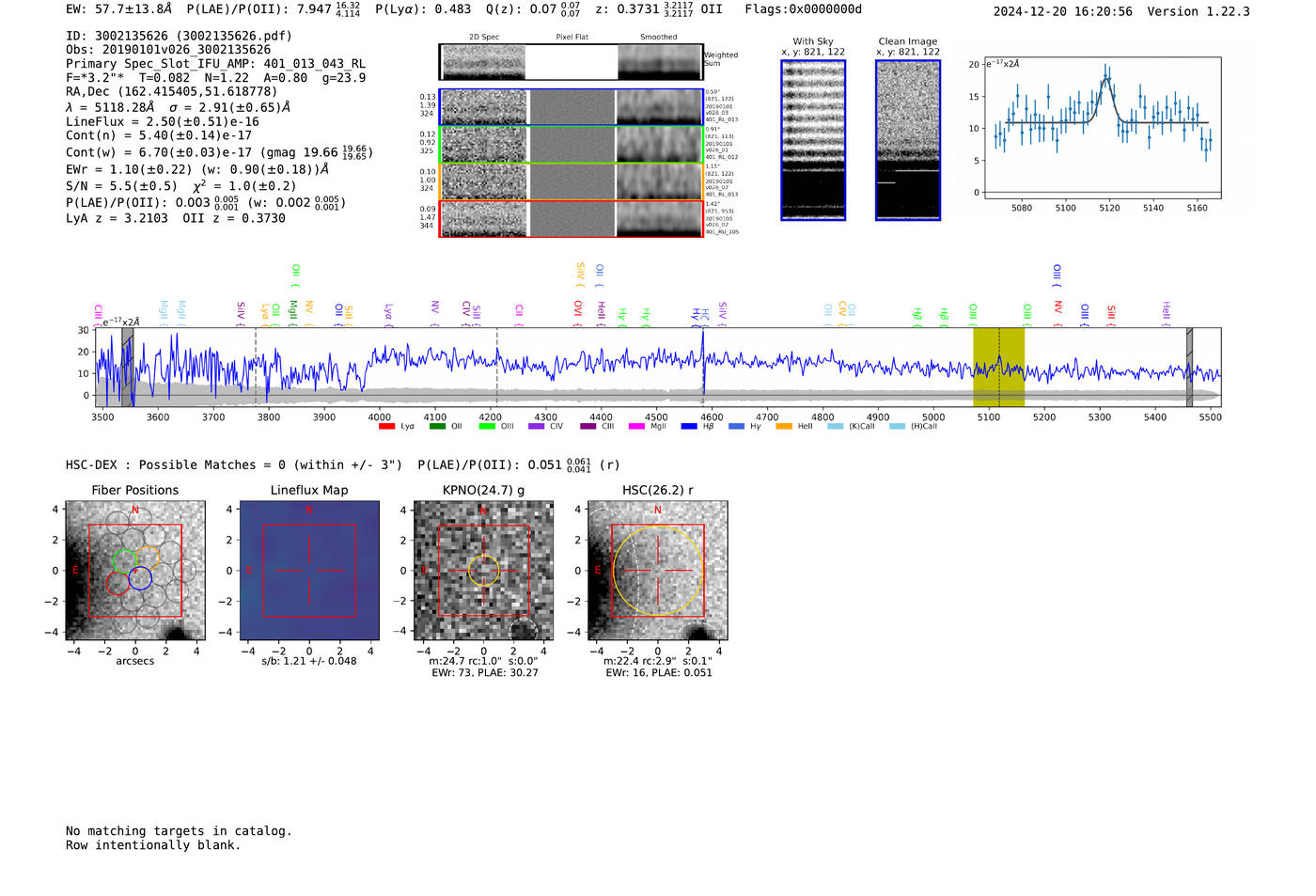This screenshot has height=896, width=1316.
Task: Click the emission line Gaussian fit plot
Action: point(1102,128)
